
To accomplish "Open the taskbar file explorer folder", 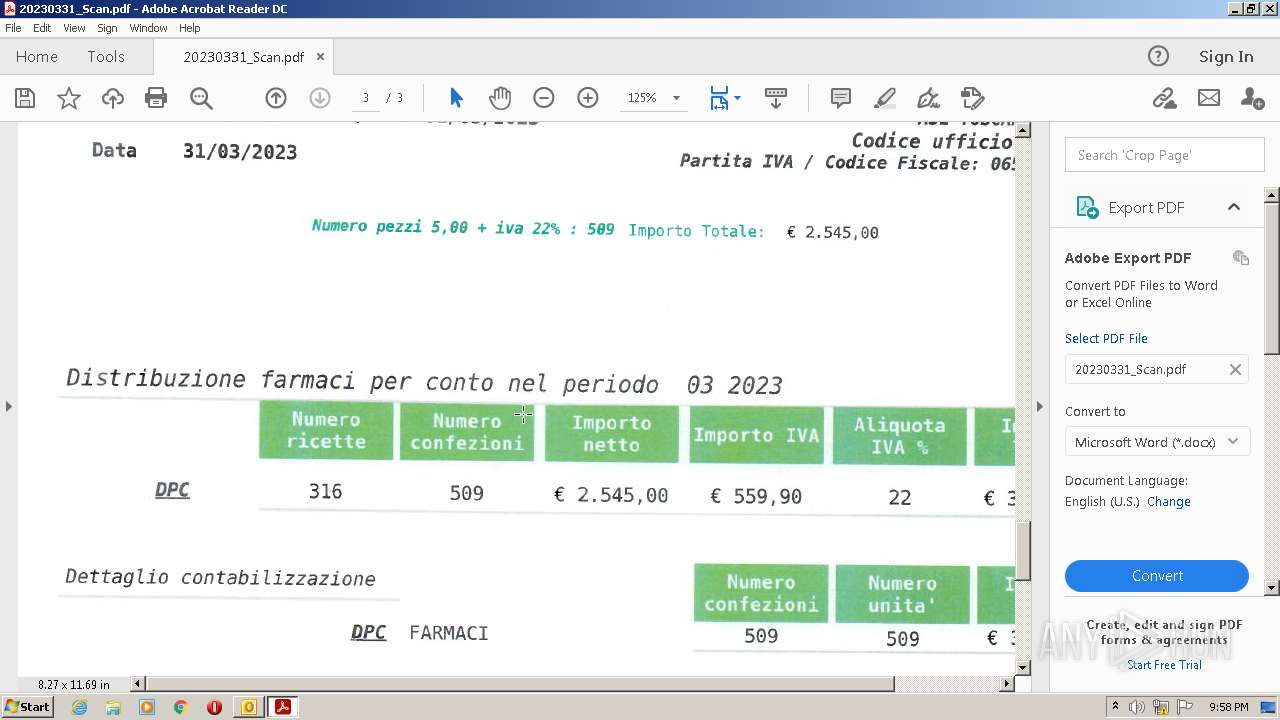I will (x=113, y=707).
